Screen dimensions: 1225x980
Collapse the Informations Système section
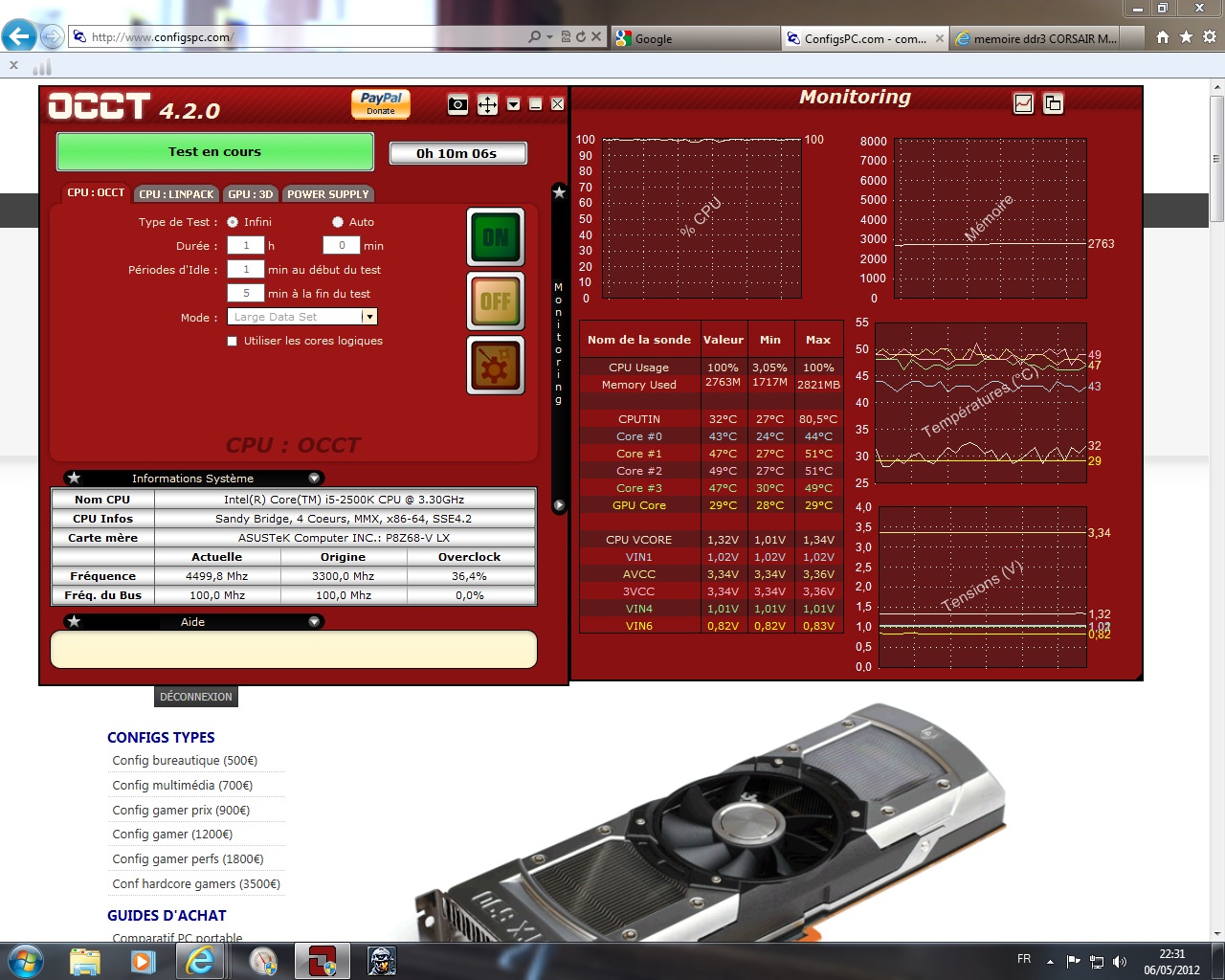pos(314,478)
